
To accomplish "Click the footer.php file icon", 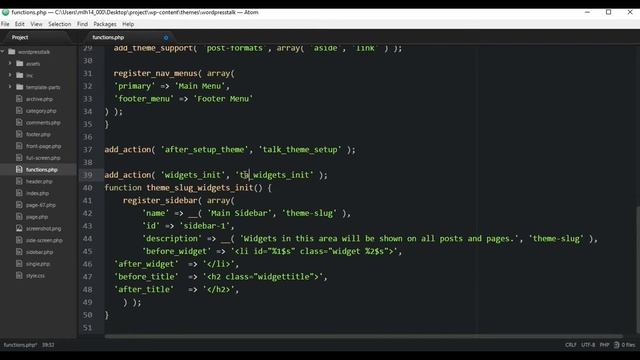I will click(19, 134).
